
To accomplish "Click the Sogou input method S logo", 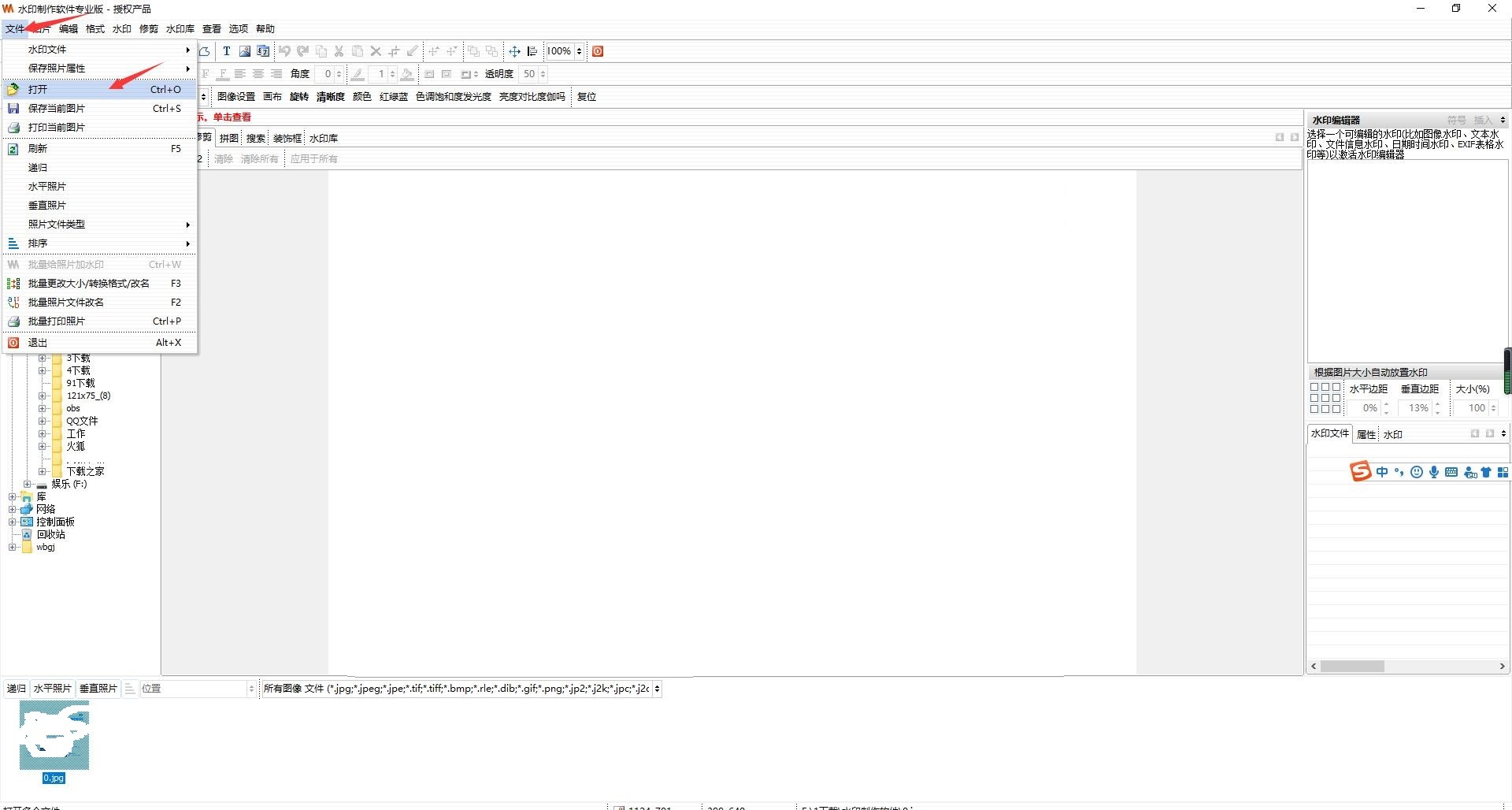I will click(x=1361, y=471).
